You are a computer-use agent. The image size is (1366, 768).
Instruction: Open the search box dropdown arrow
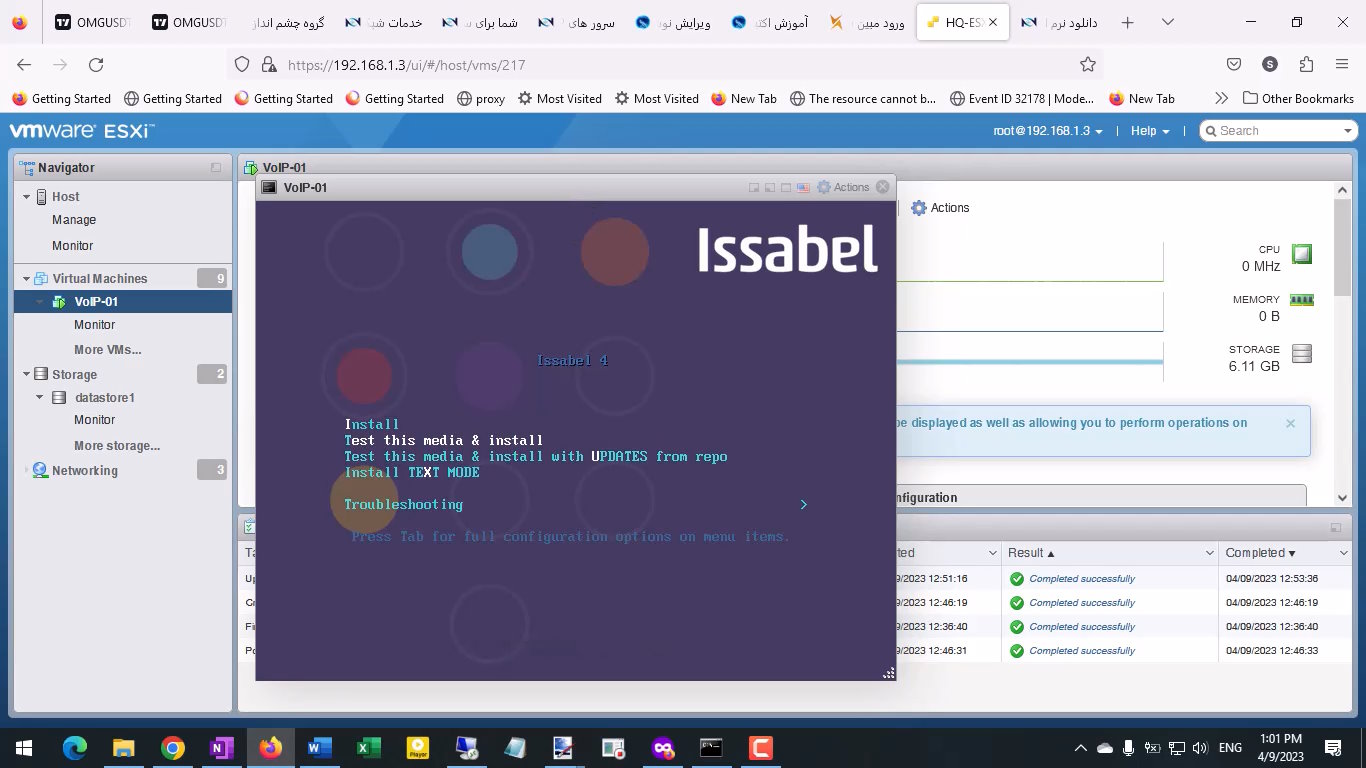click(x=1347, y=131)
